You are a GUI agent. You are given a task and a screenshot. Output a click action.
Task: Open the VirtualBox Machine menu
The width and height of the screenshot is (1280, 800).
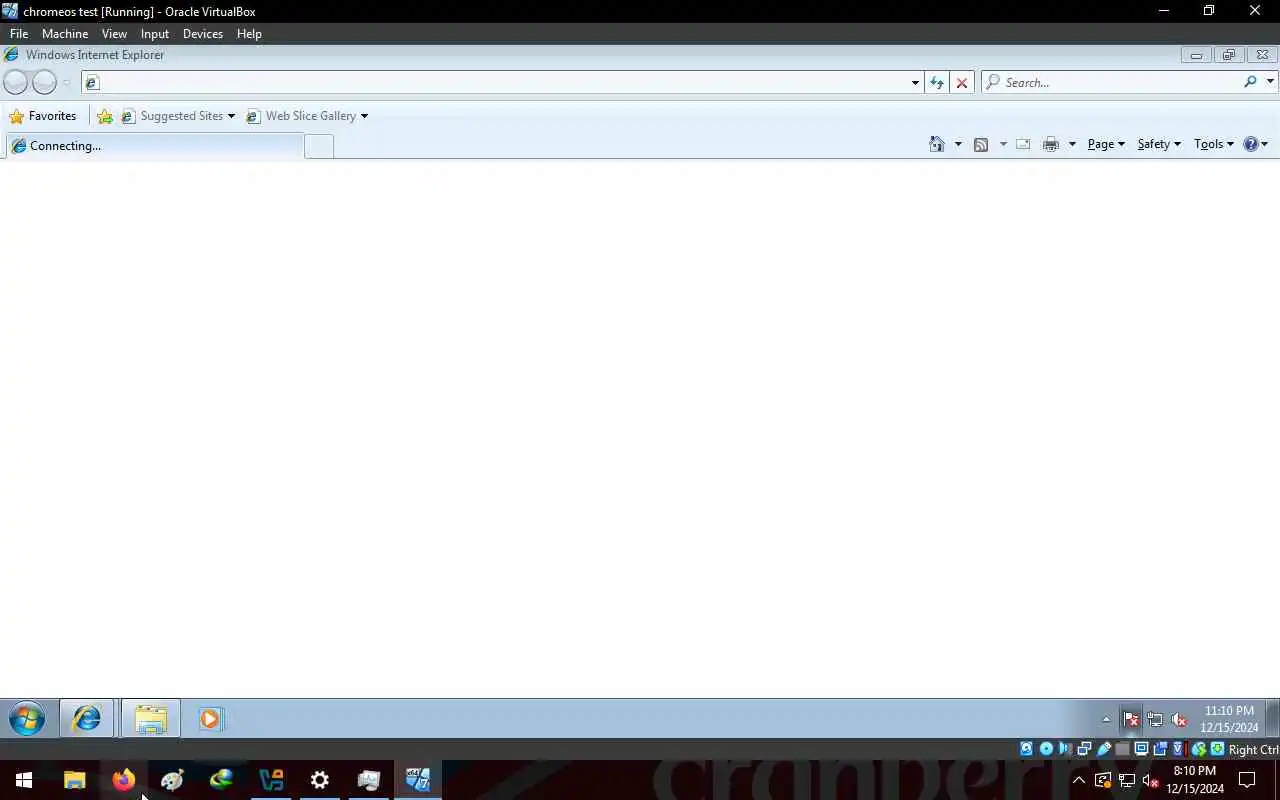point(65,34)
